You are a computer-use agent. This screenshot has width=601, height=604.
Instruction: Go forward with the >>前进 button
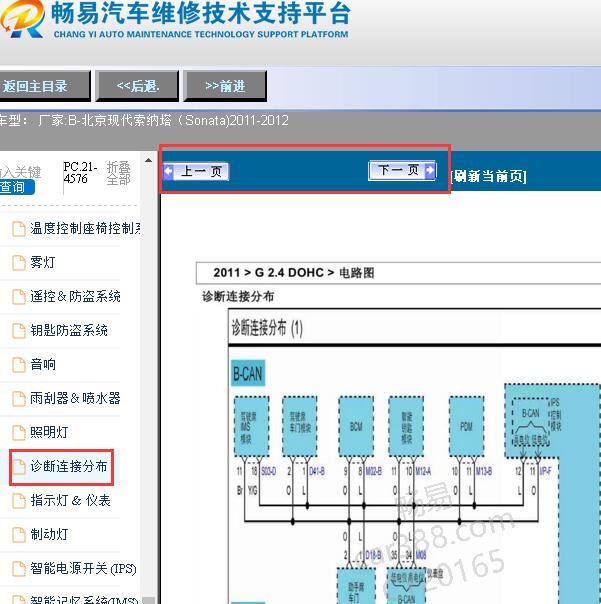pyautogui.click(x=225, y=86)
